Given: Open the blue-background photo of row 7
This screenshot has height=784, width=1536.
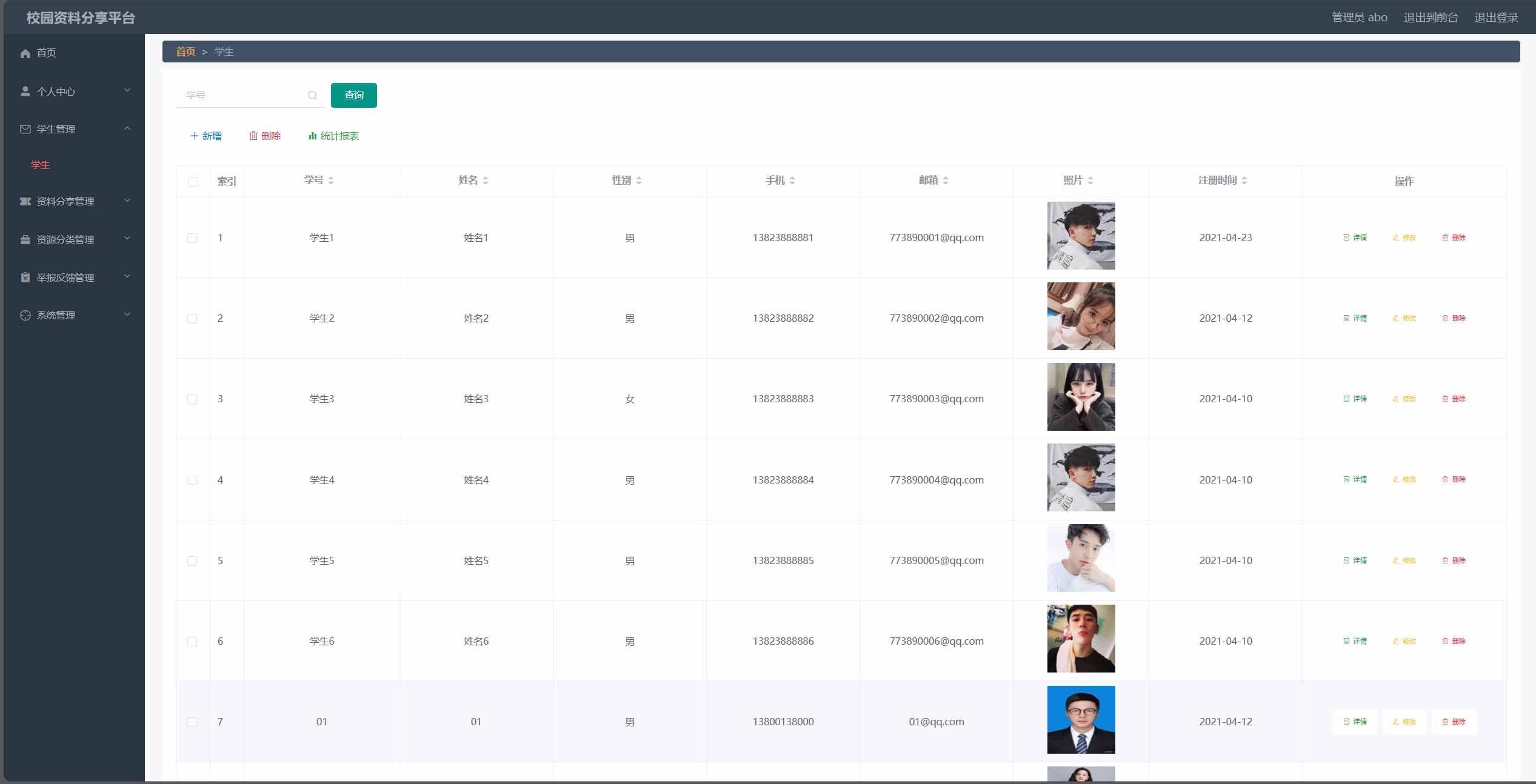Looking at the screenshot, I should click(x=1081, y=720).
